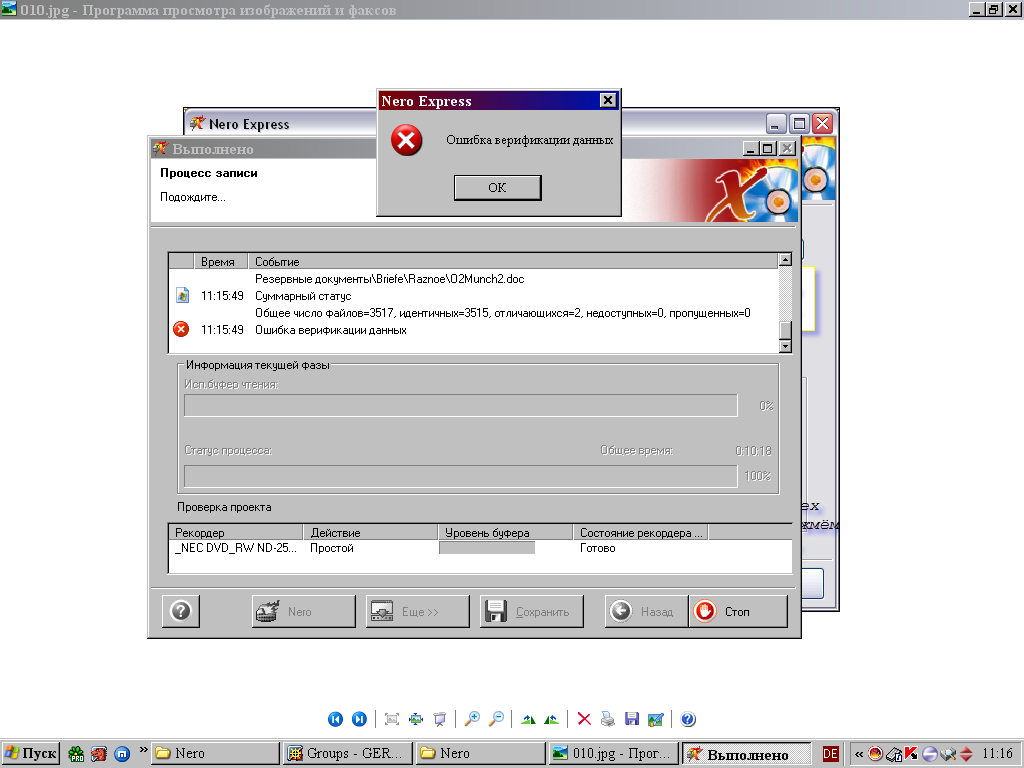
Task: Rotate image clockwise in viewer toolbar
Action: point(528,719)
